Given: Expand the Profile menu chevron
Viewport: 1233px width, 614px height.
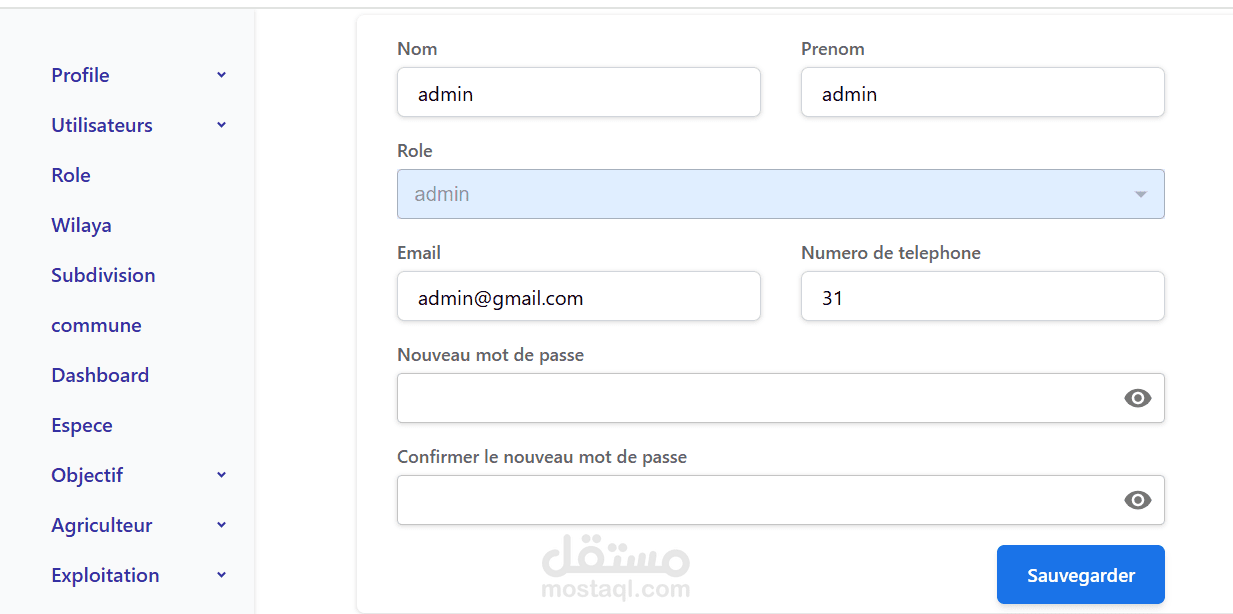Looking at the screenshot, I should point(221,75).
